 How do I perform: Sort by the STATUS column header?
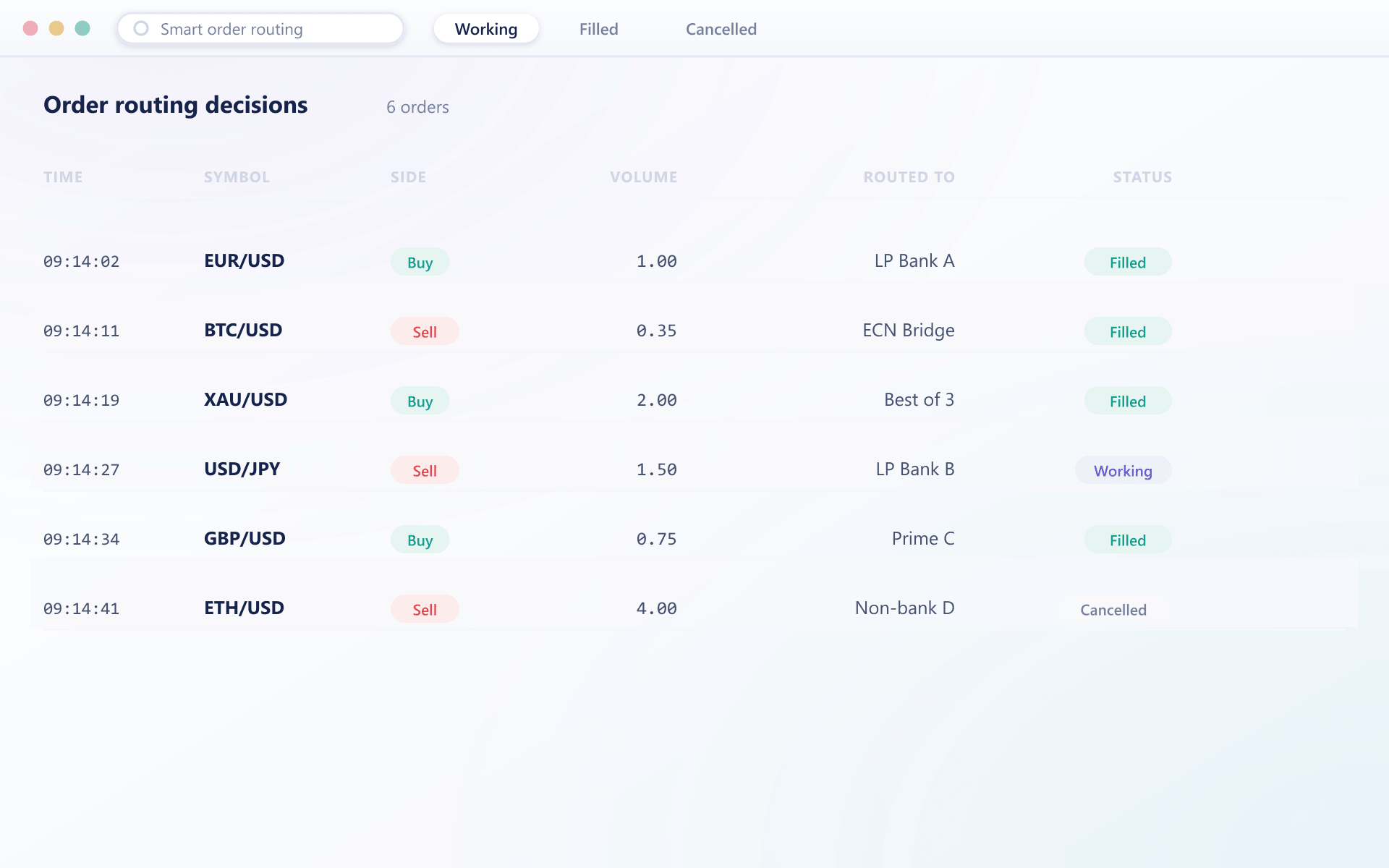[1142, 177]
